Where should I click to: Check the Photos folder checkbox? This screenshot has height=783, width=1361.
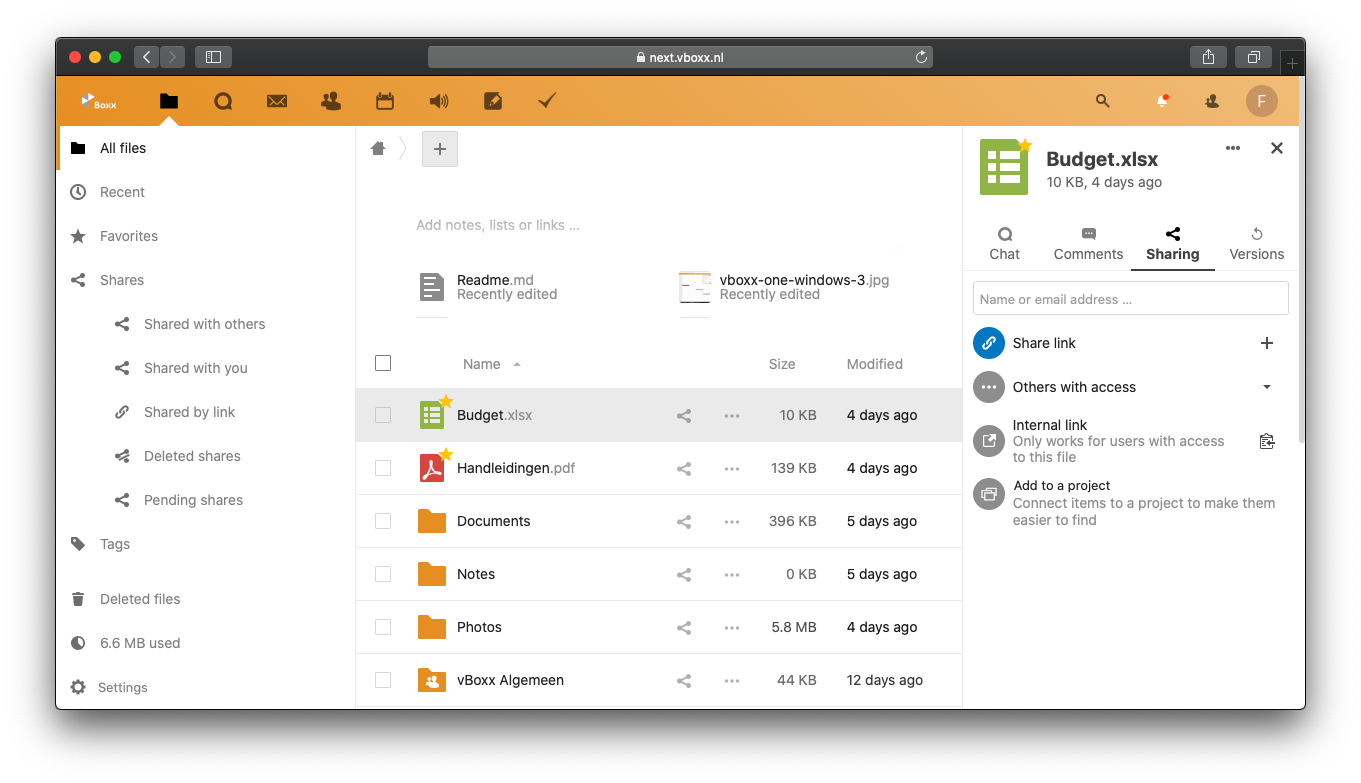[383, 627]
